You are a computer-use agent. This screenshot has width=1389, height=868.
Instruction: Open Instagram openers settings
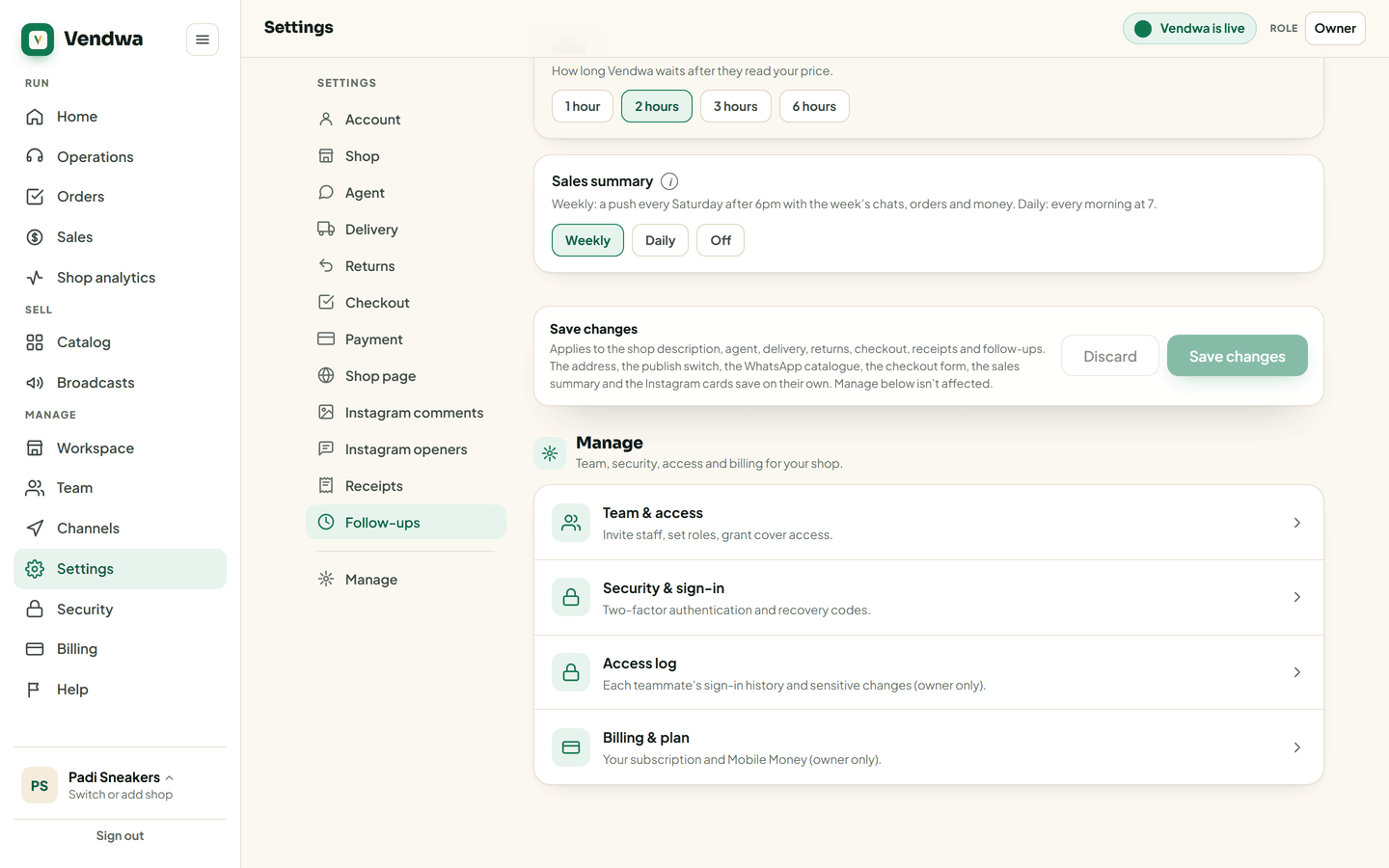tap(406, 449)
